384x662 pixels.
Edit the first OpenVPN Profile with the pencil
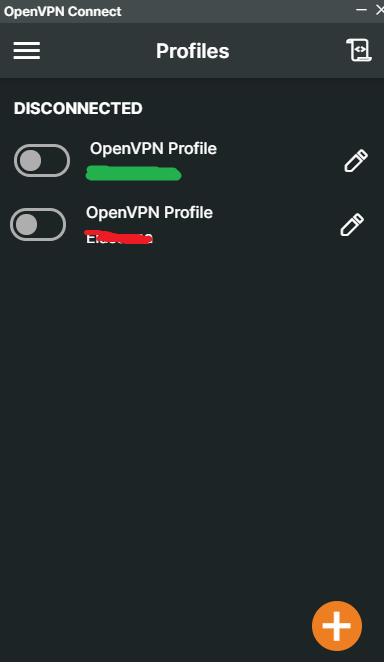[356, 160]
